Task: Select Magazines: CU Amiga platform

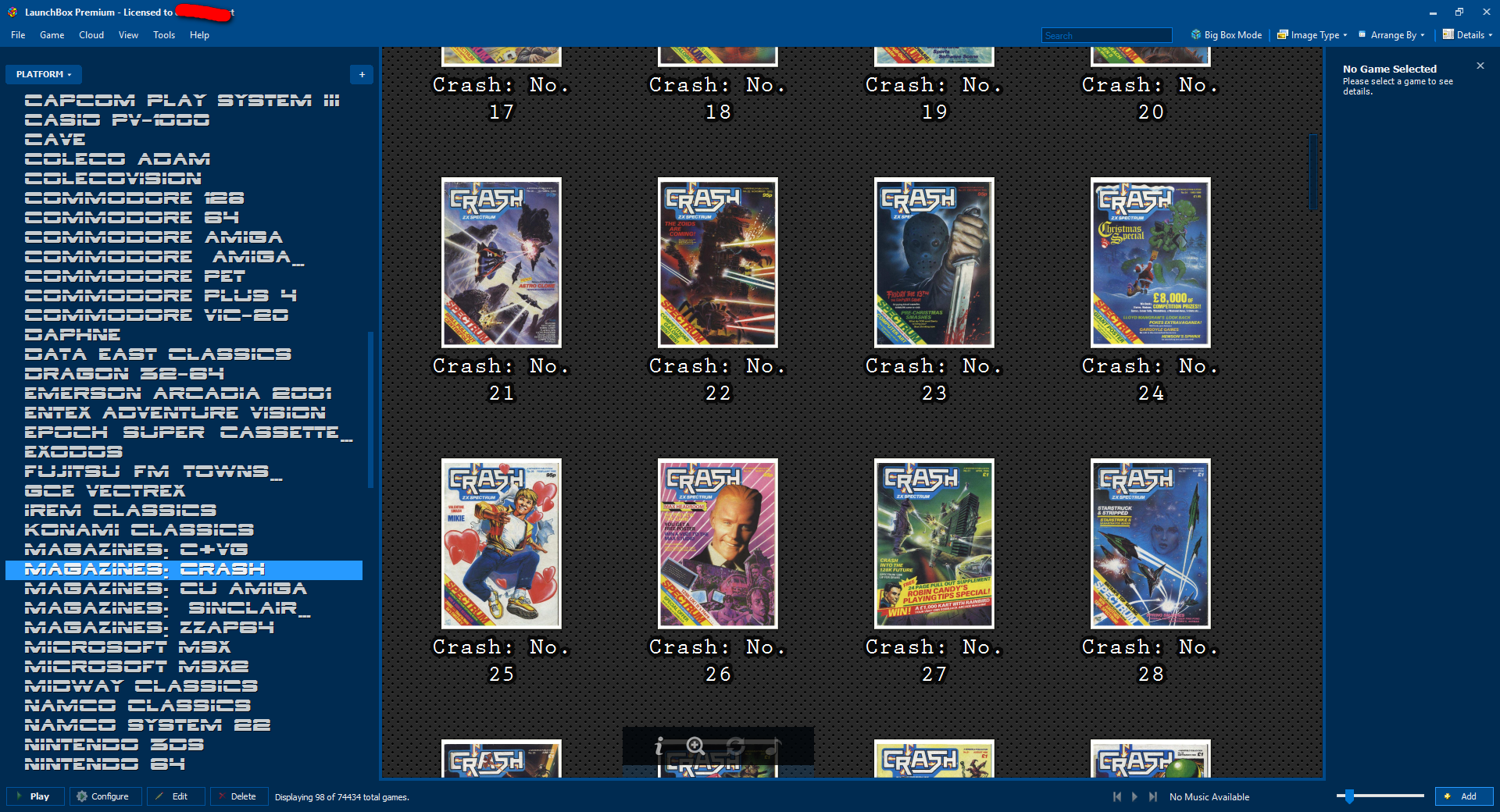Action: tap(166, 589)
